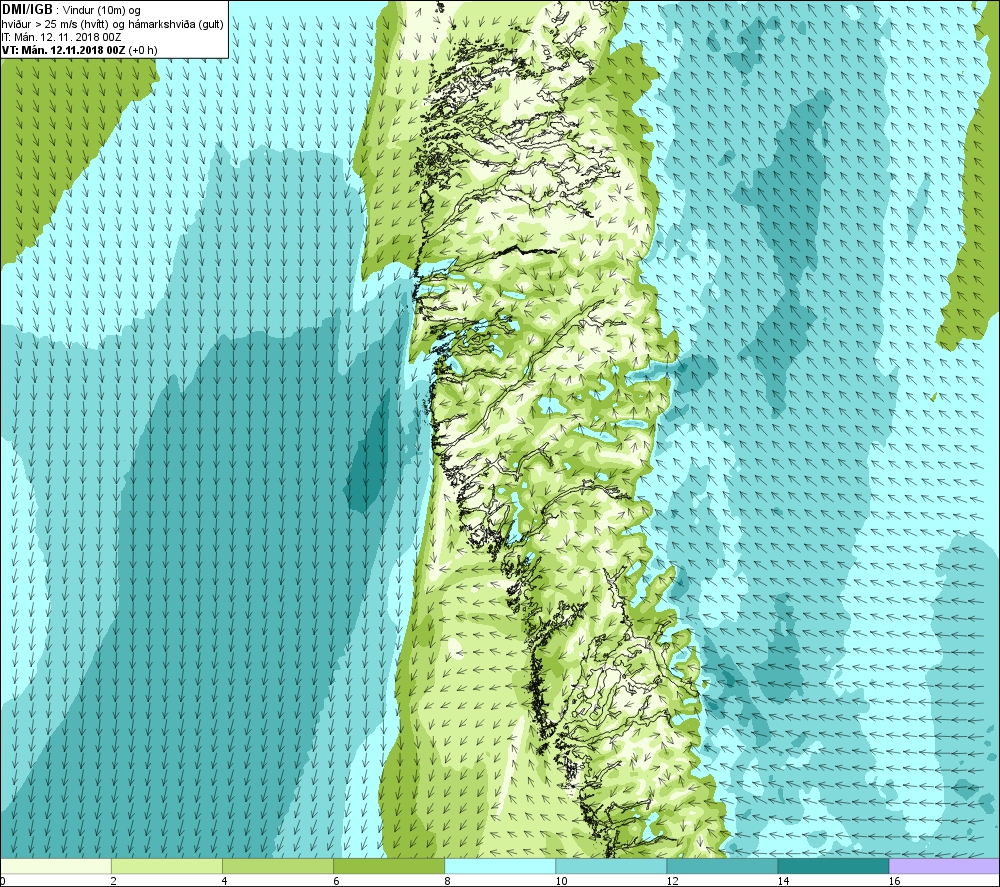This screenshot has width=1000, height=887.
Task: Click the dark teal 14–16 legend swatch
Action: [833, 866]
